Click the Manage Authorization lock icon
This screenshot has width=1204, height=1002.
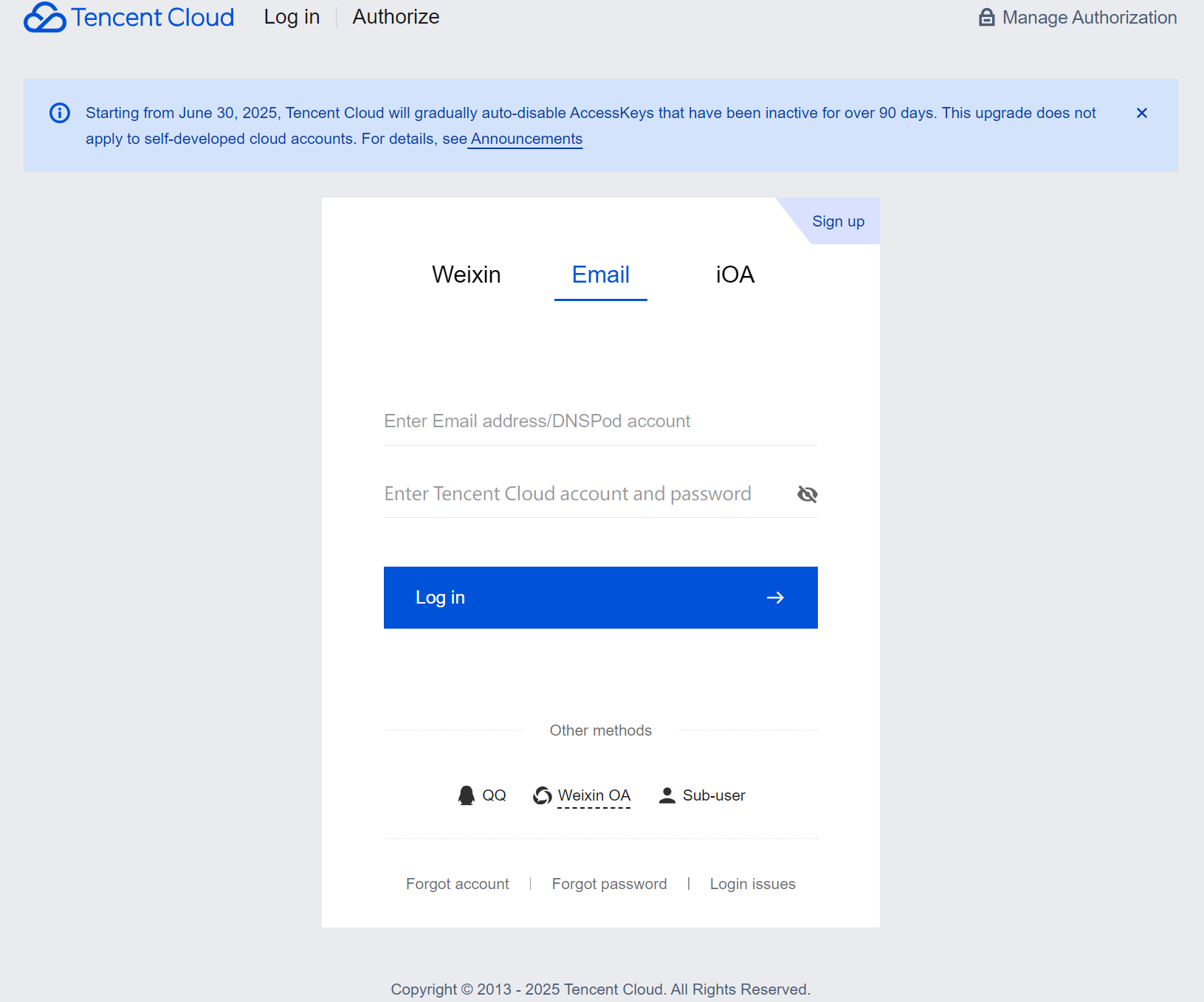[986, 18]
